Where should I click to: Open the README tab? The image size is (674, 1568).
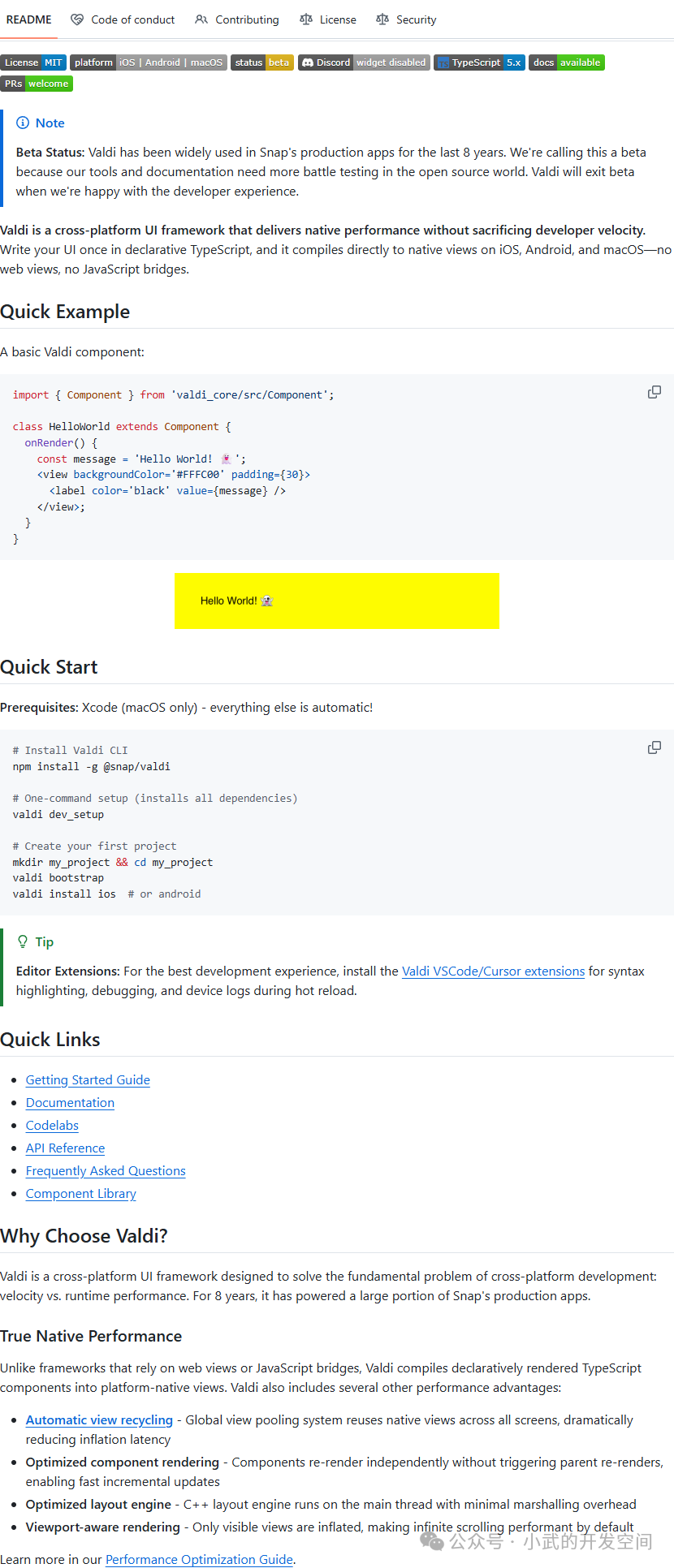pos(28,19)
